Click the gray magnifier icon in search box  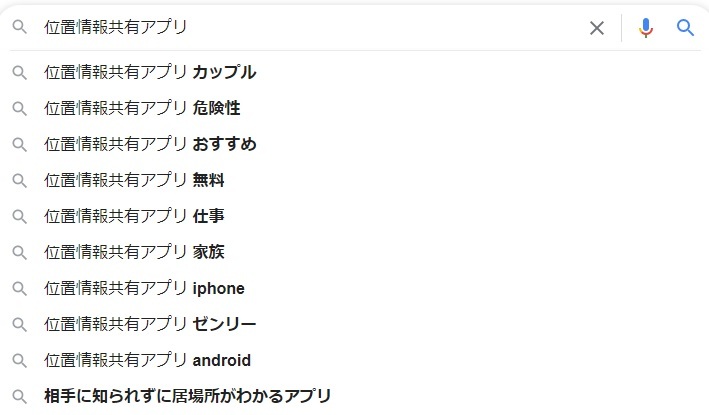coord(19,28)
